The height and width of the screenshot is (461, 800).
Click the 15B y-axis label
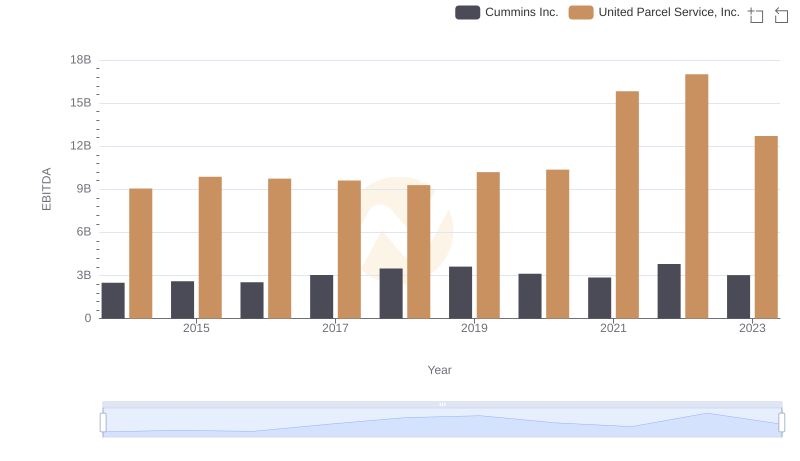point(81,103)
